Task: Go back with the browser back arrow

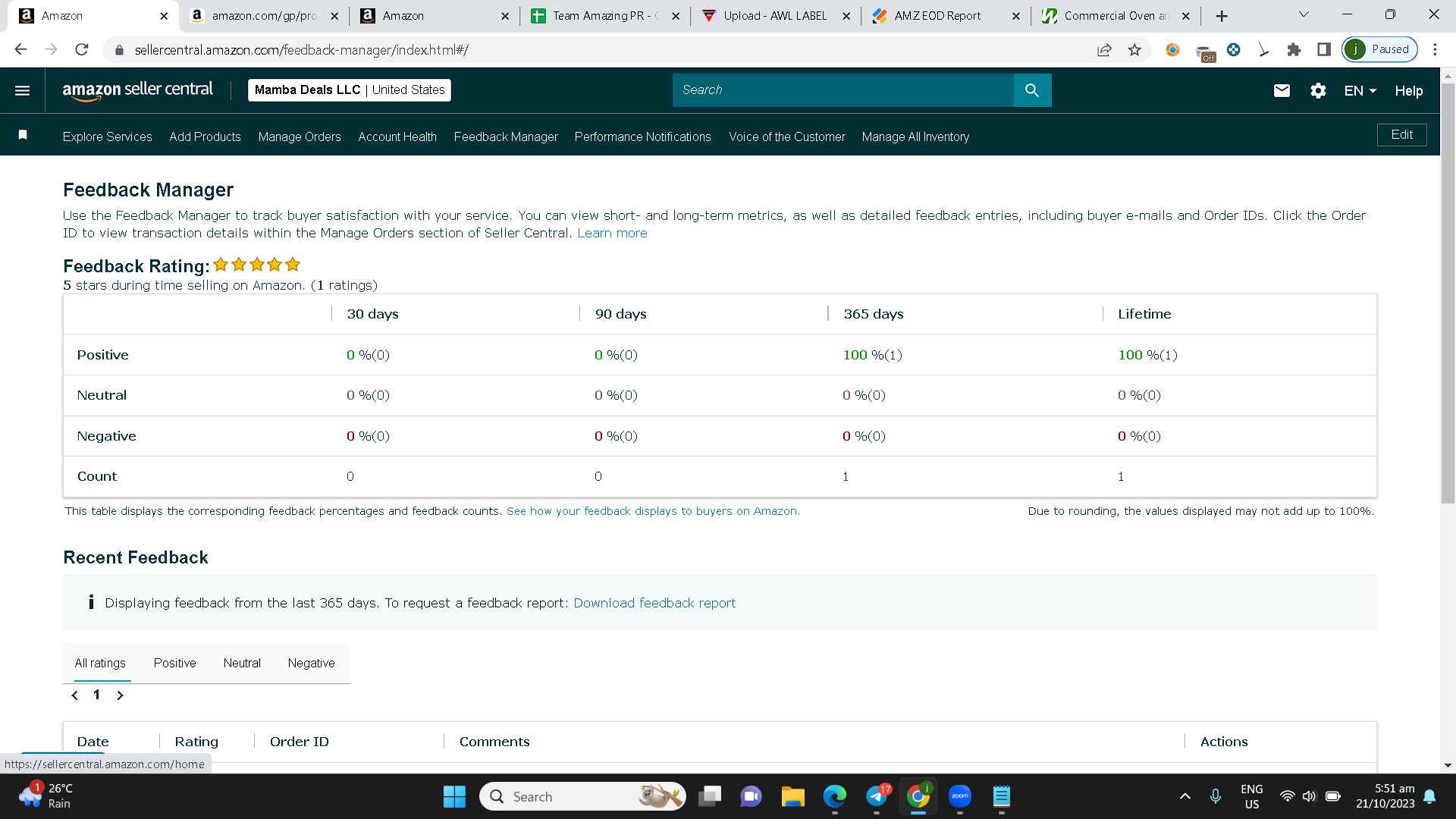Action: tap(20, 49)
